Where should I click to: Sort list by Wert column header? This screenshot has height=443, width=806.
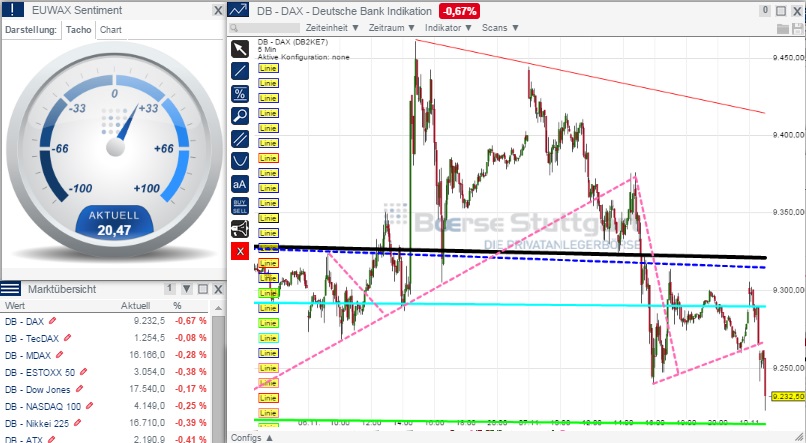tap(15, 306)
